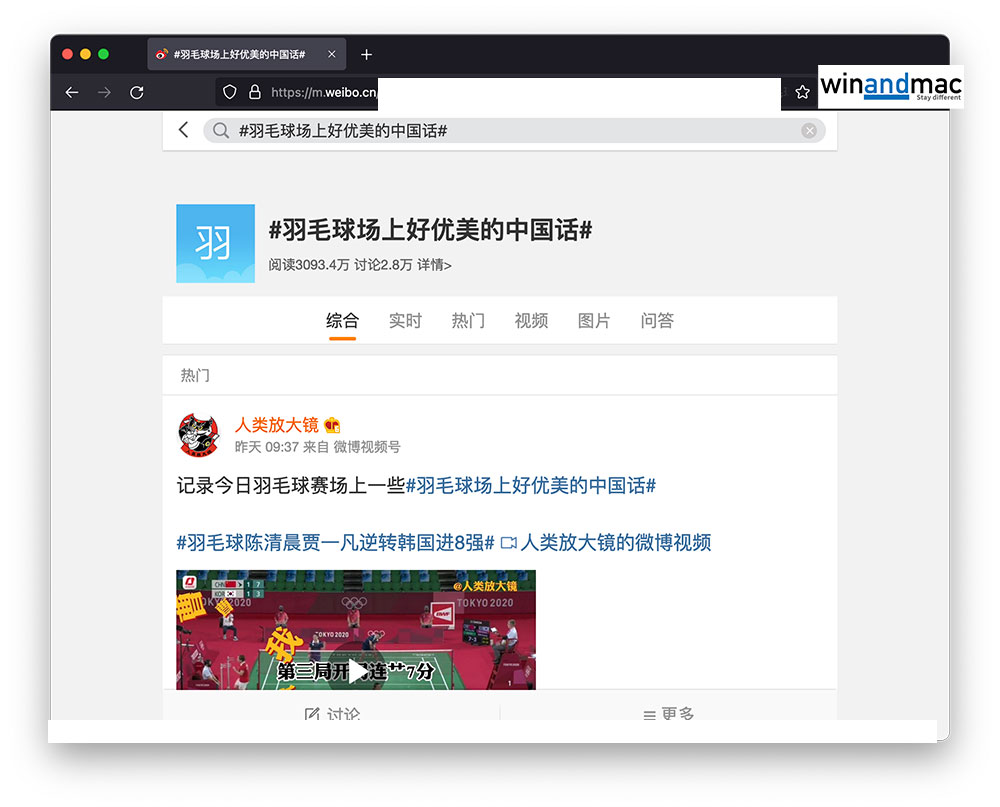
Task: Open a new browser tab
Action: click(366, 54)
